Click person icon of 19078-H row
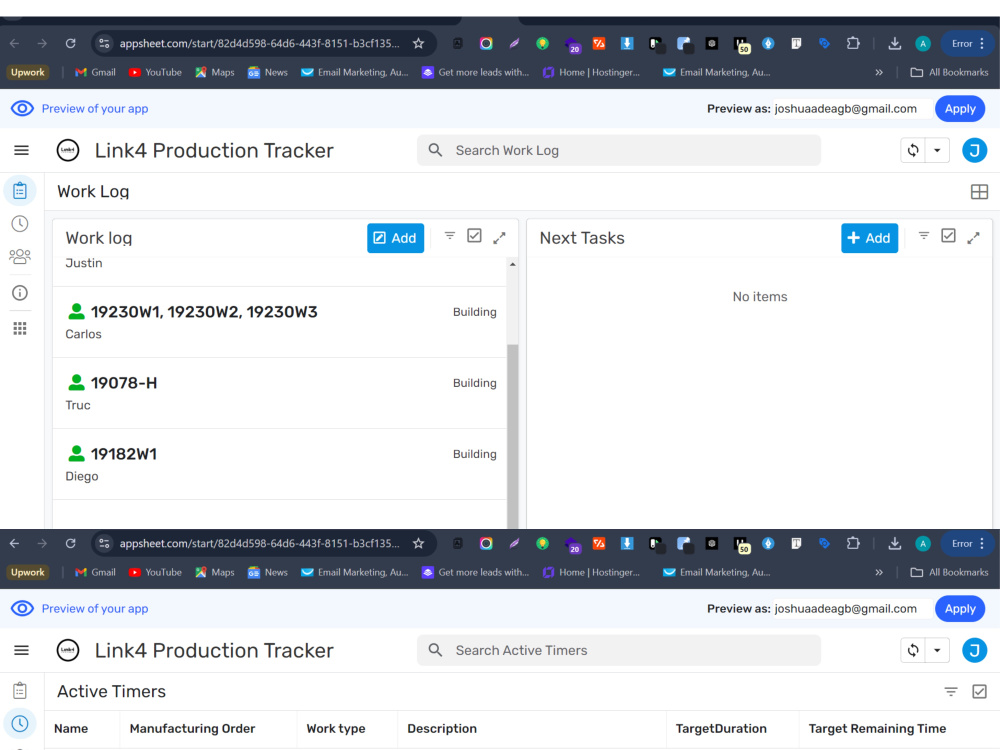Viewport: 1000px width, 750px height. pos(77,383)
